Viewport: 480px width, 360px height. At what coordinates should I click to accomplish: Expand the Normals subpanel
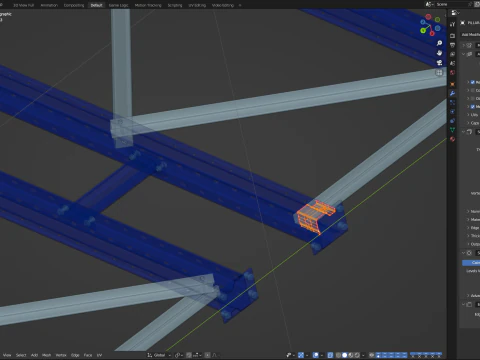(x=468, y=211)
